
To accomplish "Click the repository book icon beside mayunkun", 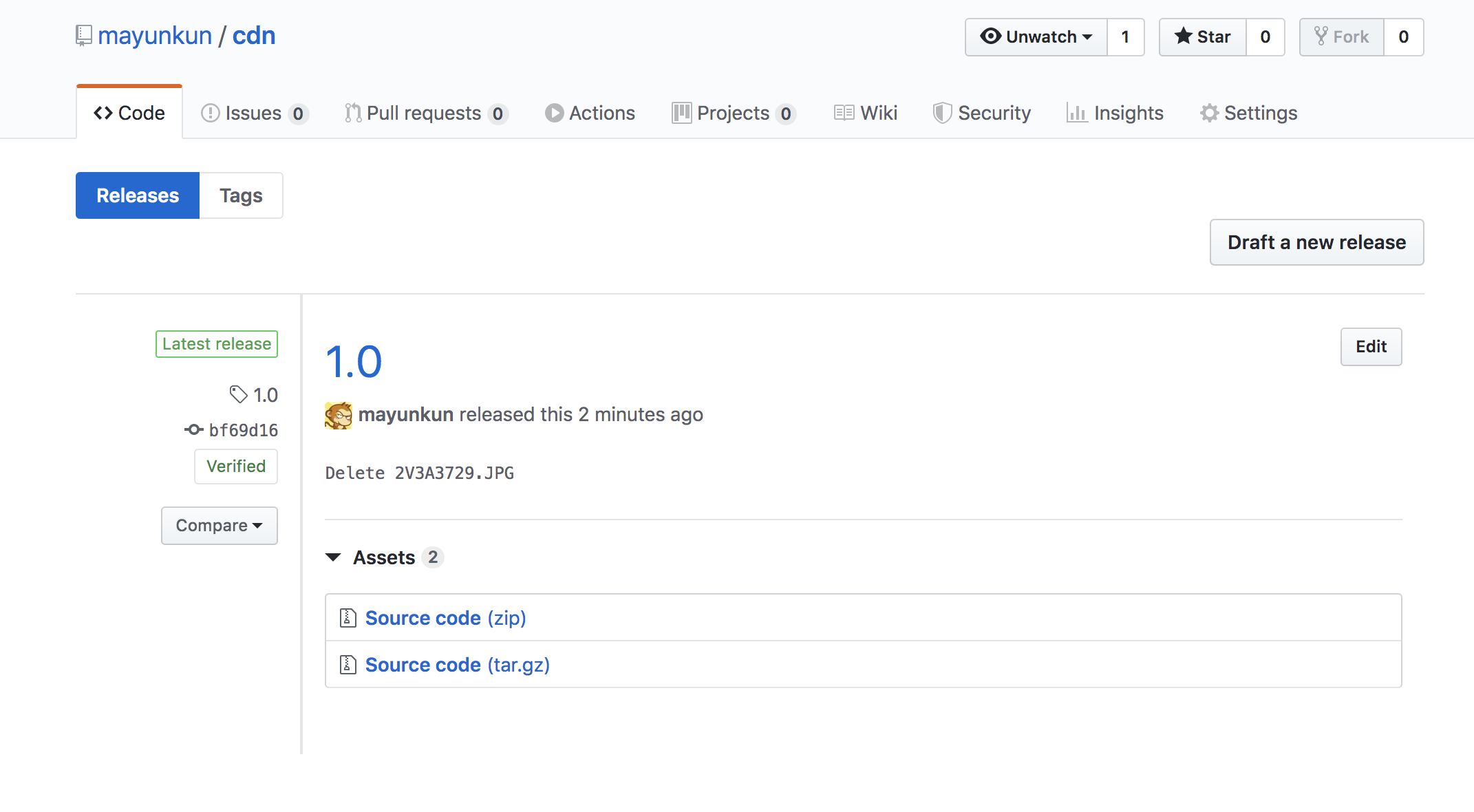I will click(x=83, y=35).
